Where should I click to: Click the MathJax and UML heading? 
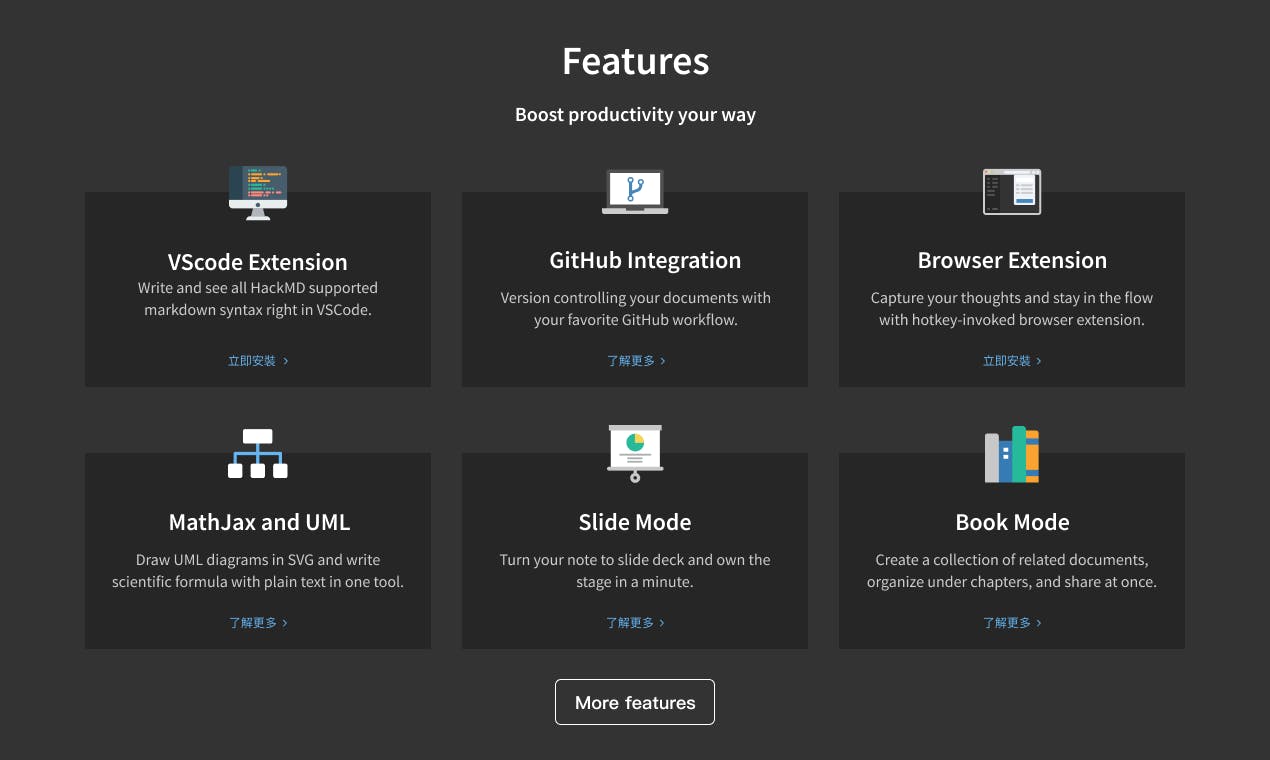tap(260, 522)
